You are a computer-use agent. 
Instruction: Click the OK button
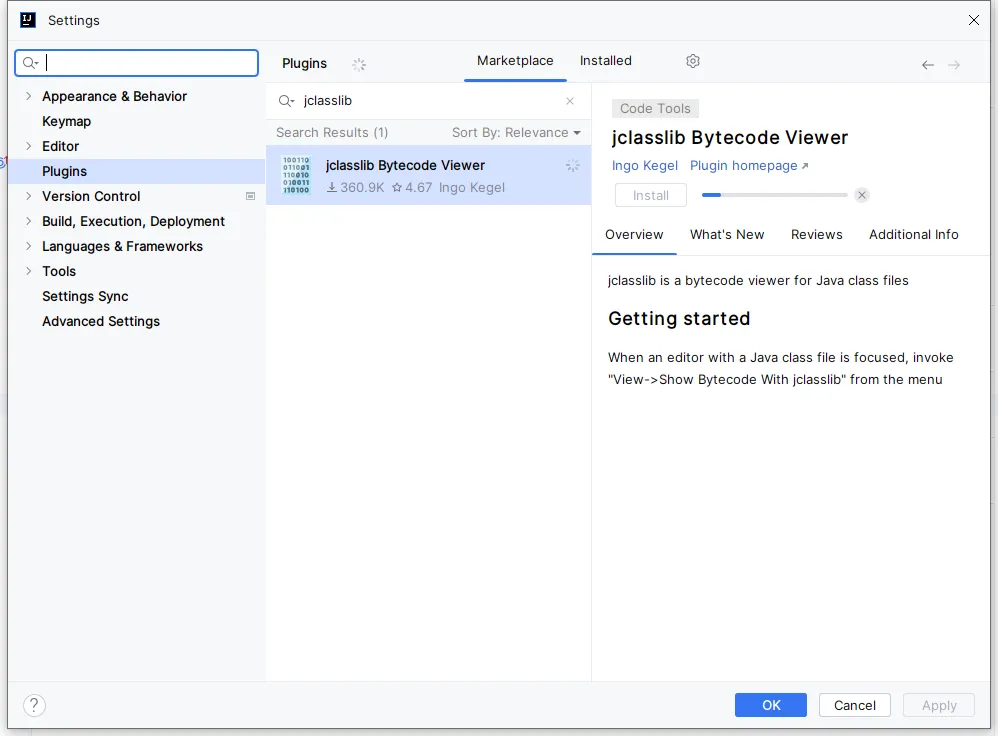click(x=771, y=705)
